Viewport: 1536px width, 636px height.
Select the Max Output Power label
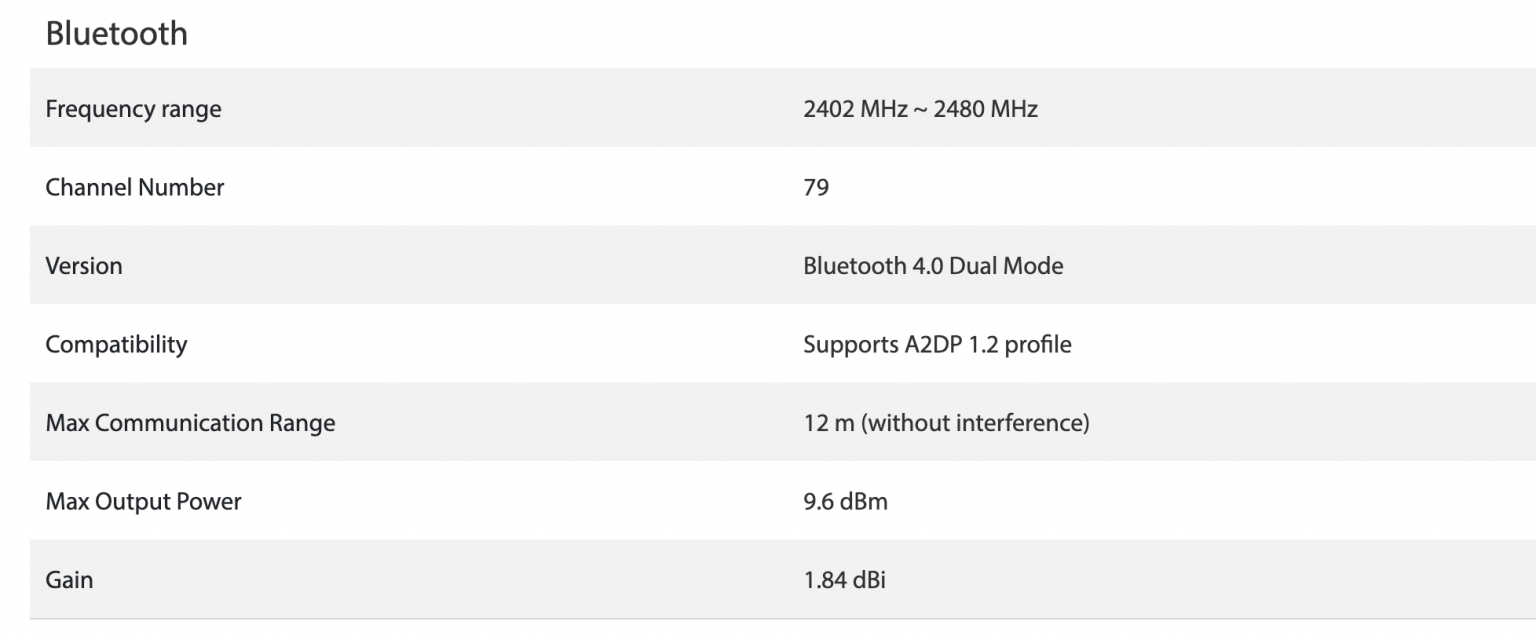(143, 501)
